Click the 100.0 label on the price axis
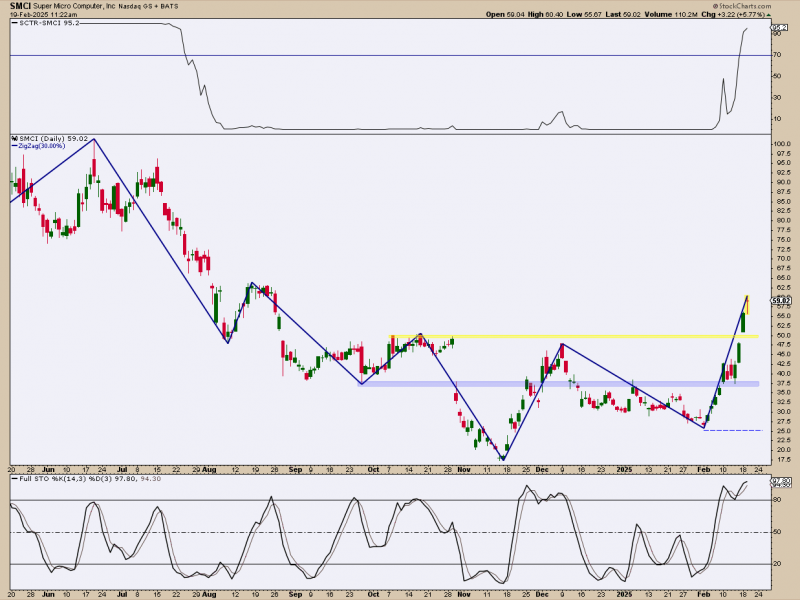 pyautogui.click(x=782, y=144)
